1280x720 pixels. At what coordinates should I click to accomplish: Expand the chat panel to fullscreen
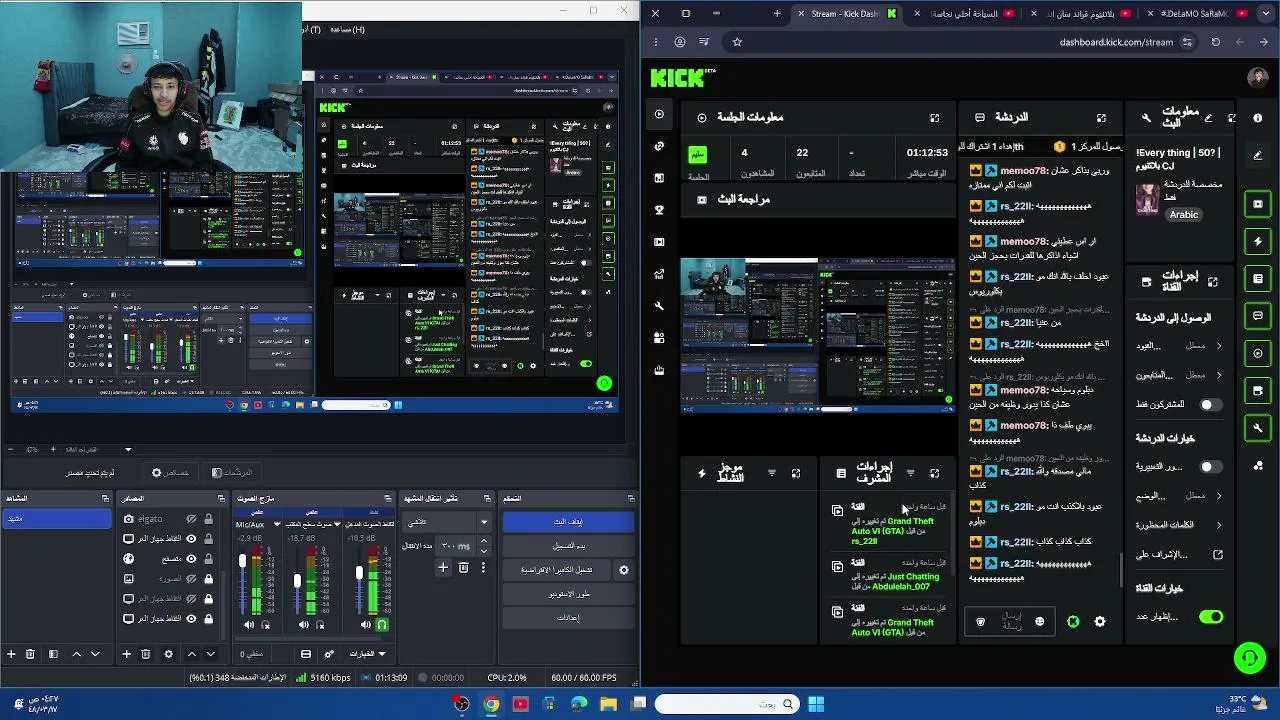point(1101,118)
